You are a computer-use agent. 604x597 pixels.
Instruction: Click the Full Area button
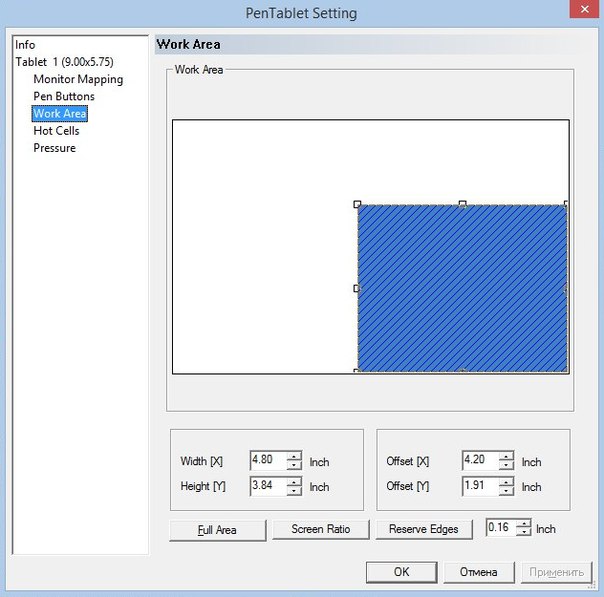coord(218,530)
